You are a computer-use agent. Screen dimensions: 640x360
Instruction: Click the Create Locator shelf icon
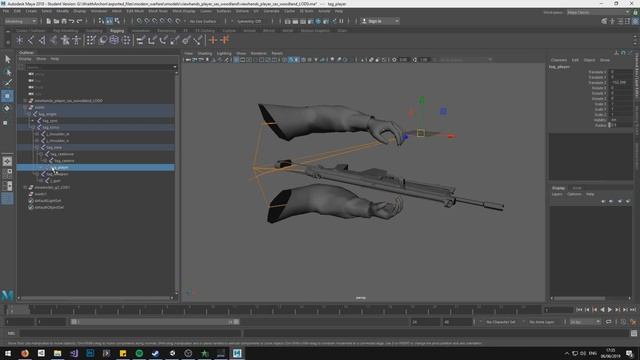(x=19, y=40)
